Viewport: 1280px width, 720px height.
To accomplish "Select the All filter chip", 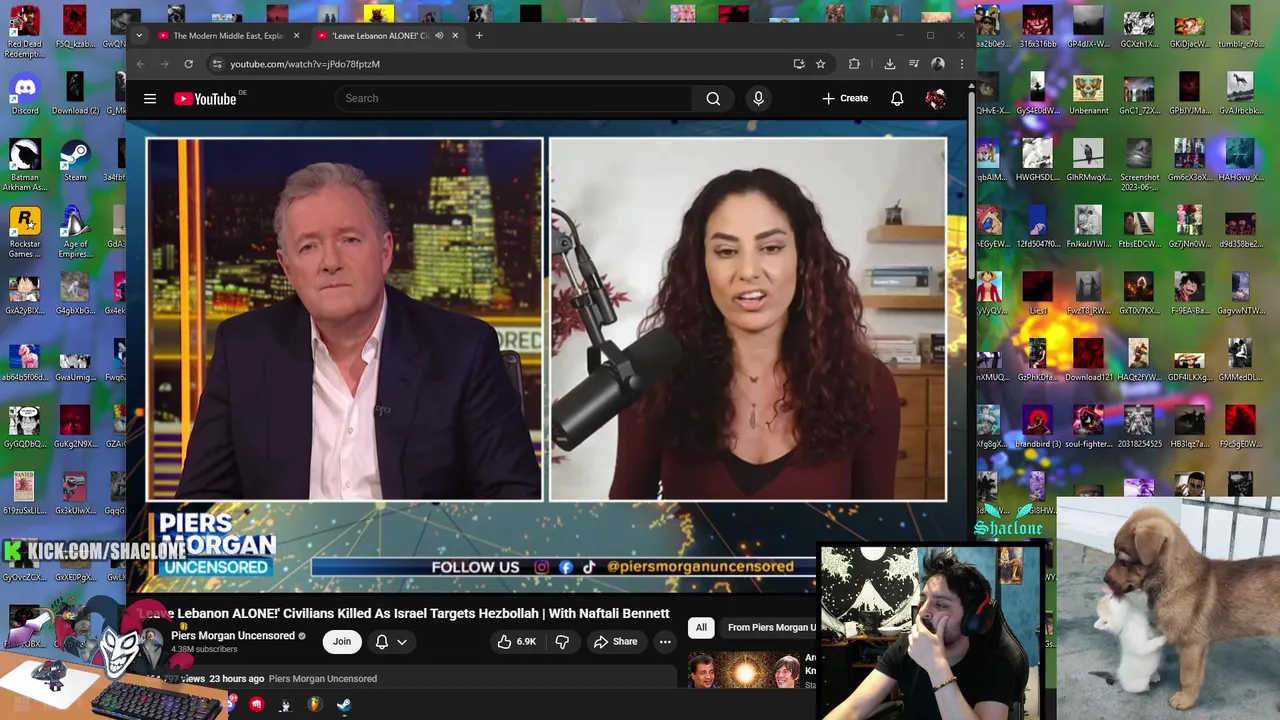I will [701, 627].
